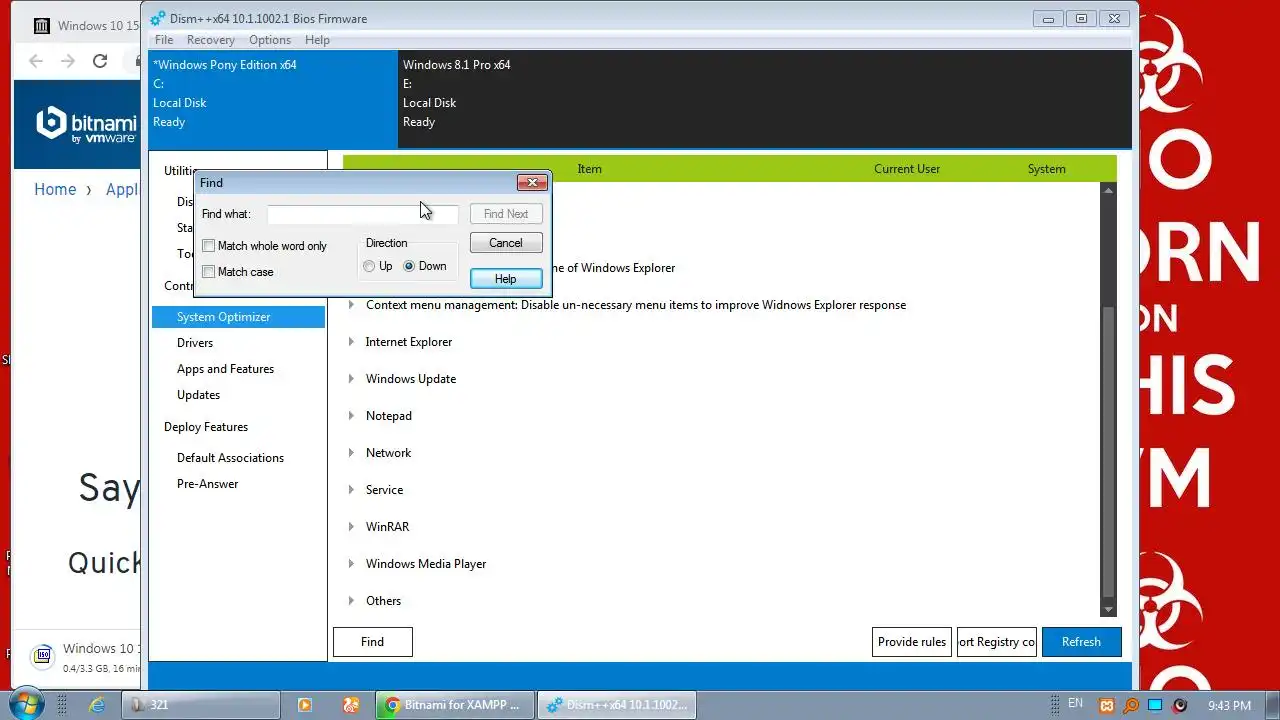1280x720 pixels.
Task: Click the vertical scrollbar thumb
Action: coord(1108,452)
